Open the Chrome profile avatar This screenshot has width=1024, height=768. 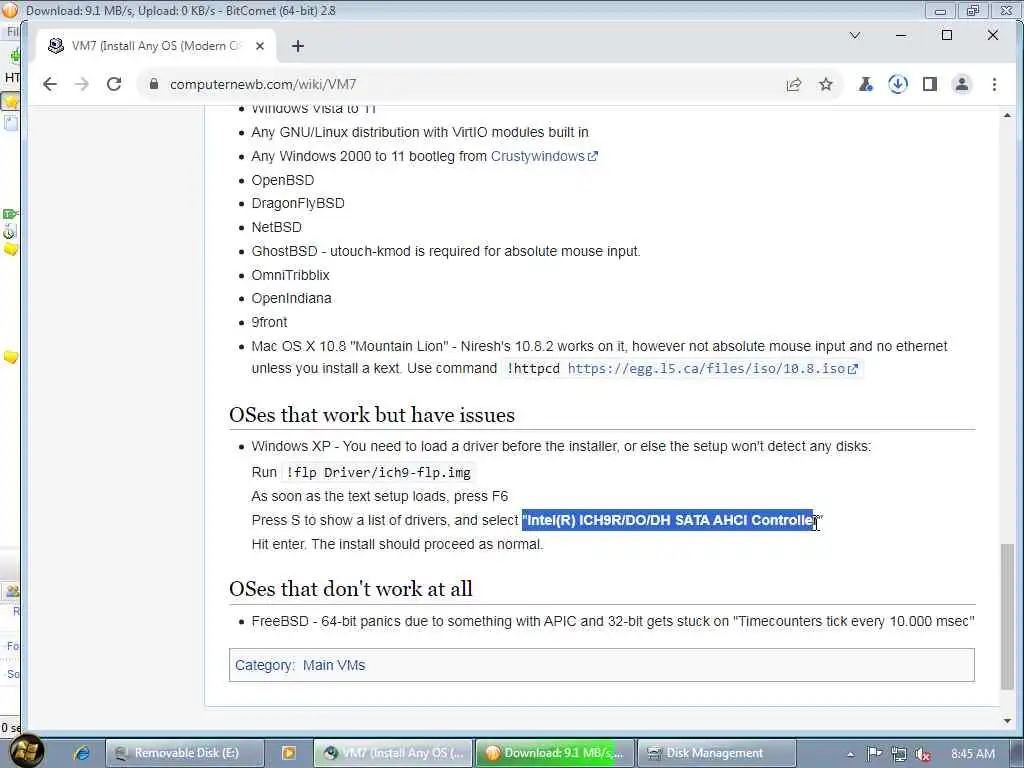point(962,84)
